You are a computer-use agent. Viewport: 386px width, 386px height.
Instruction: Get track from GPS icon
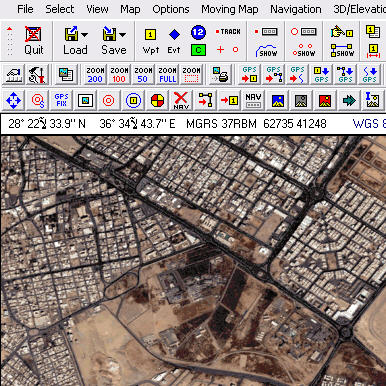coord(370,75)
